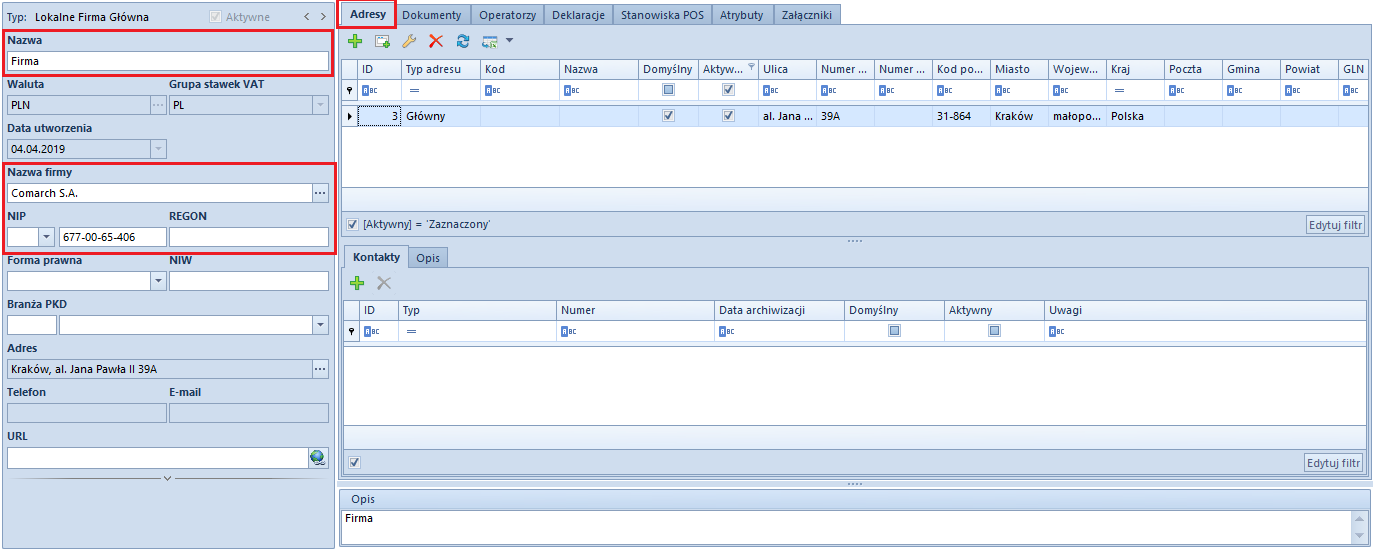
Task: Toggle contacts Domyślny filter checkbox
Action: [894, 331]
